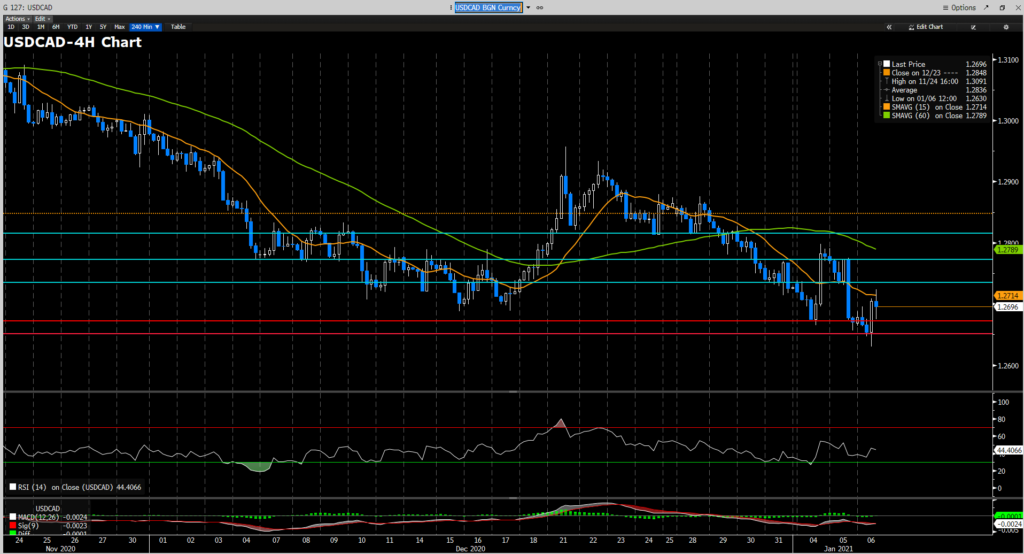Open chart settings gear icon
The image size is (1024, 554).
(x=1006, y=27)
